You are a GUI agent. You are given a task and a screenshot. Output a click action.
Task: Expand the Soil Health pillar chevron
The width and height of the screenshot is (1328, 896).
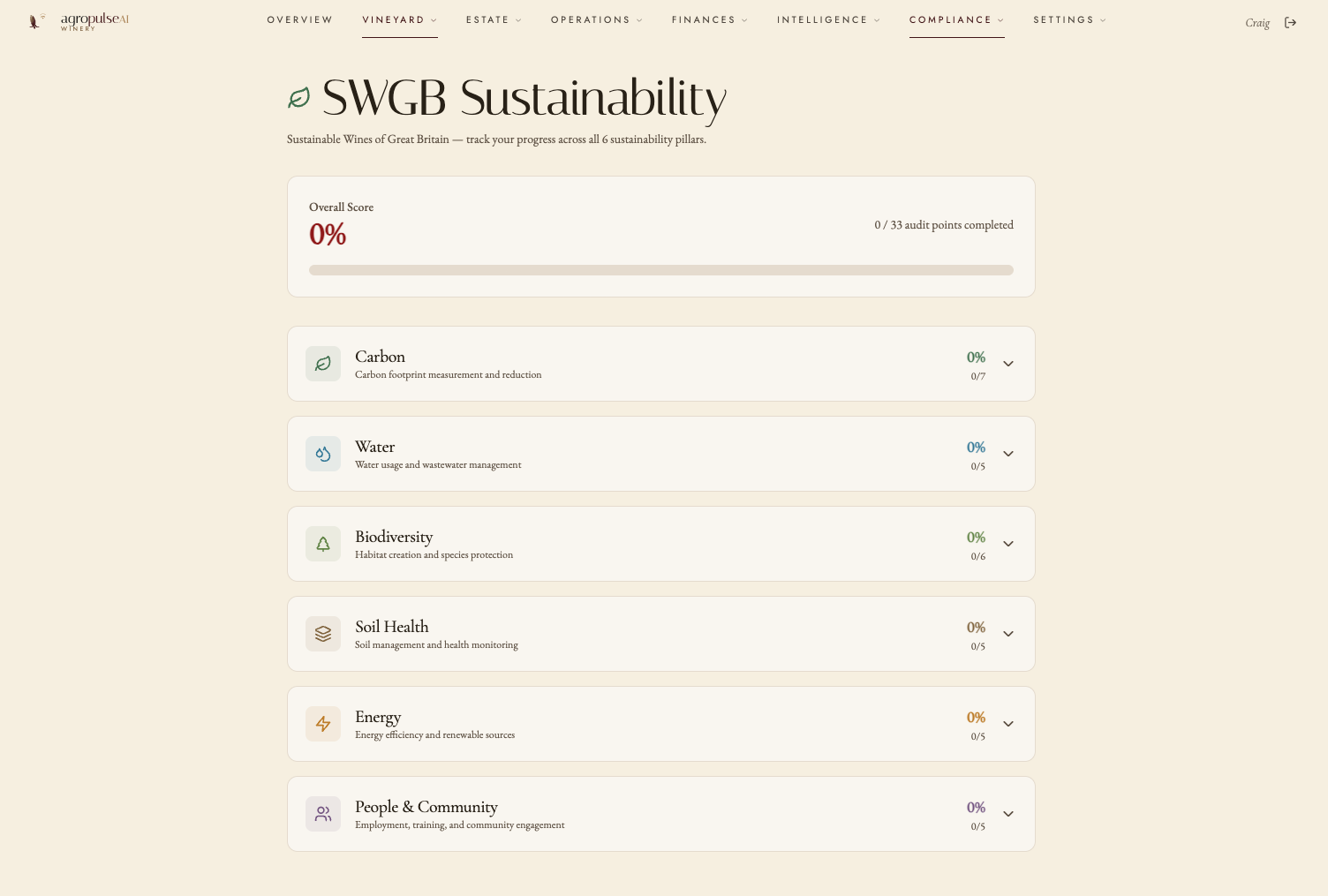1008,634
